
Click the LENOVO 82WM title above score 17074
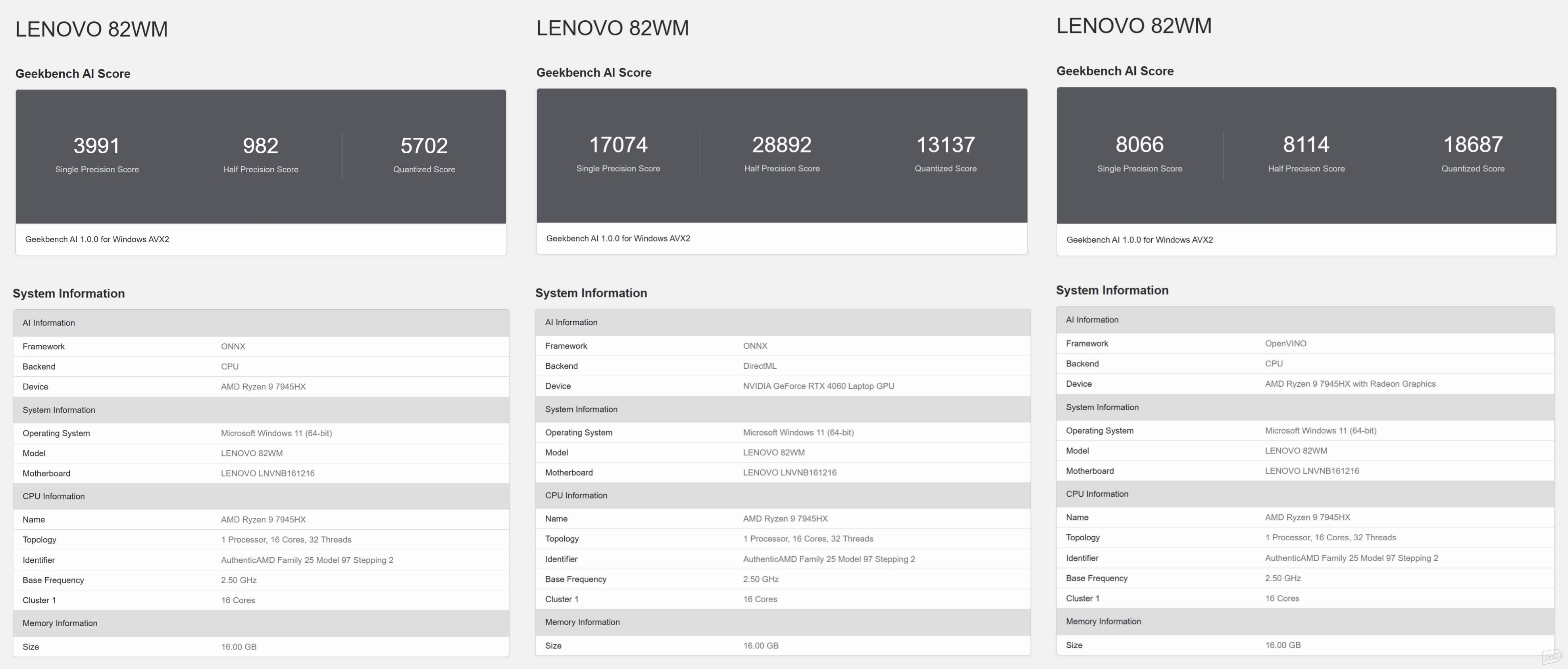pyautogui.click(x=612, y=28)
